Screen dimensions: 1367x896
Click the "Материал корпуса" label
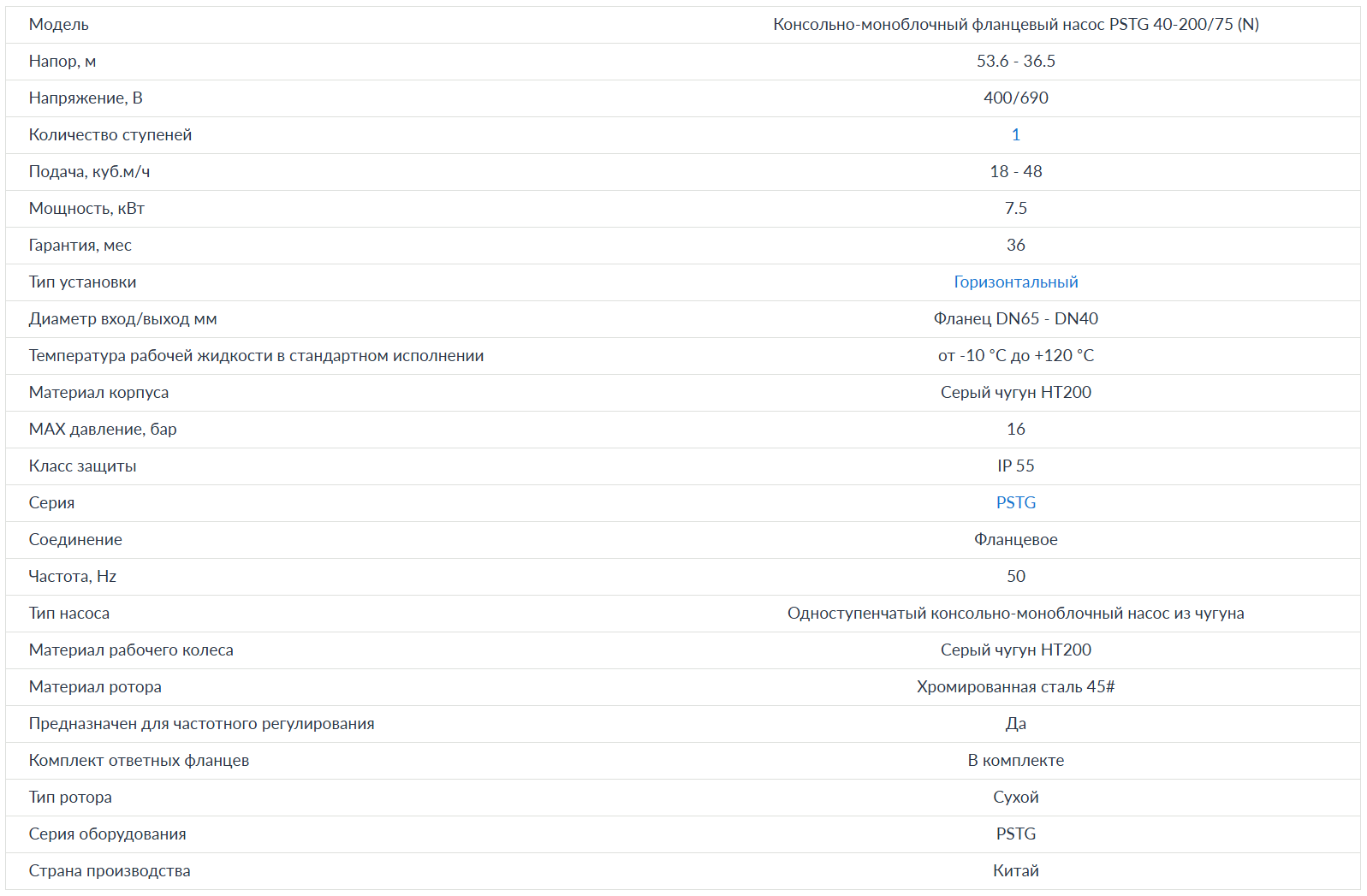point(98,393)
